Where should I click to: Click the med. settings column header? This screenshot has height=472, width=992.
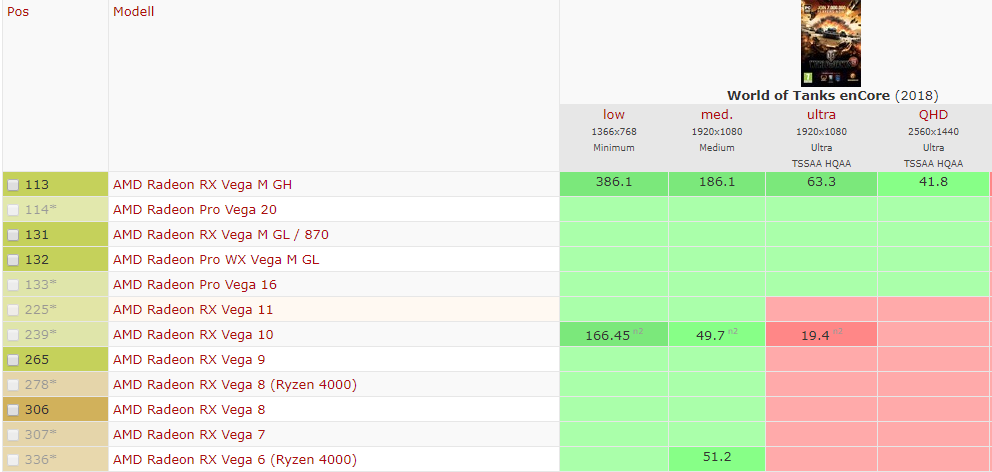click(717, 115)
